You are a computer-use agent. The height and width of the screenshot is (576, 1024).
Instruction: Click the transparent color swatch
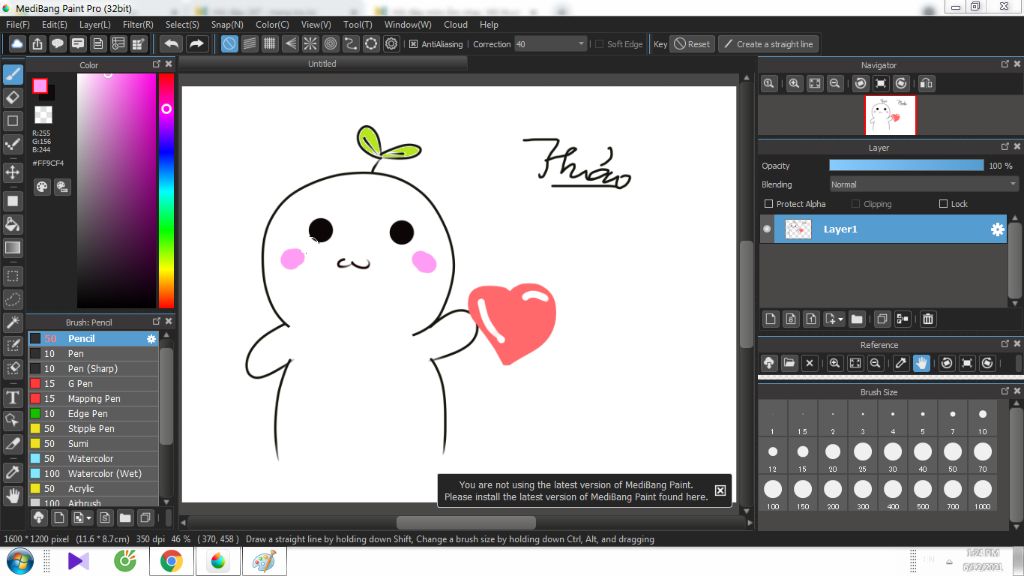[43, 115]
